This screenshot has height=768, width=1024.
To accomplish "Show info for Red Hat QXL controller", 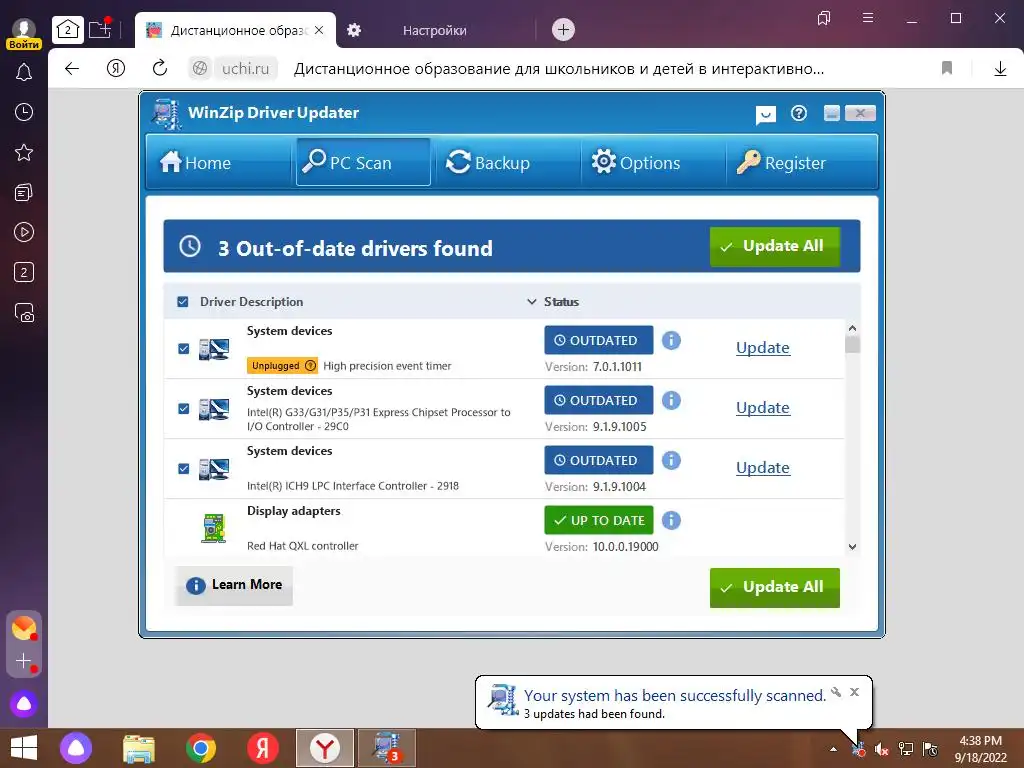I will [671, 520].
